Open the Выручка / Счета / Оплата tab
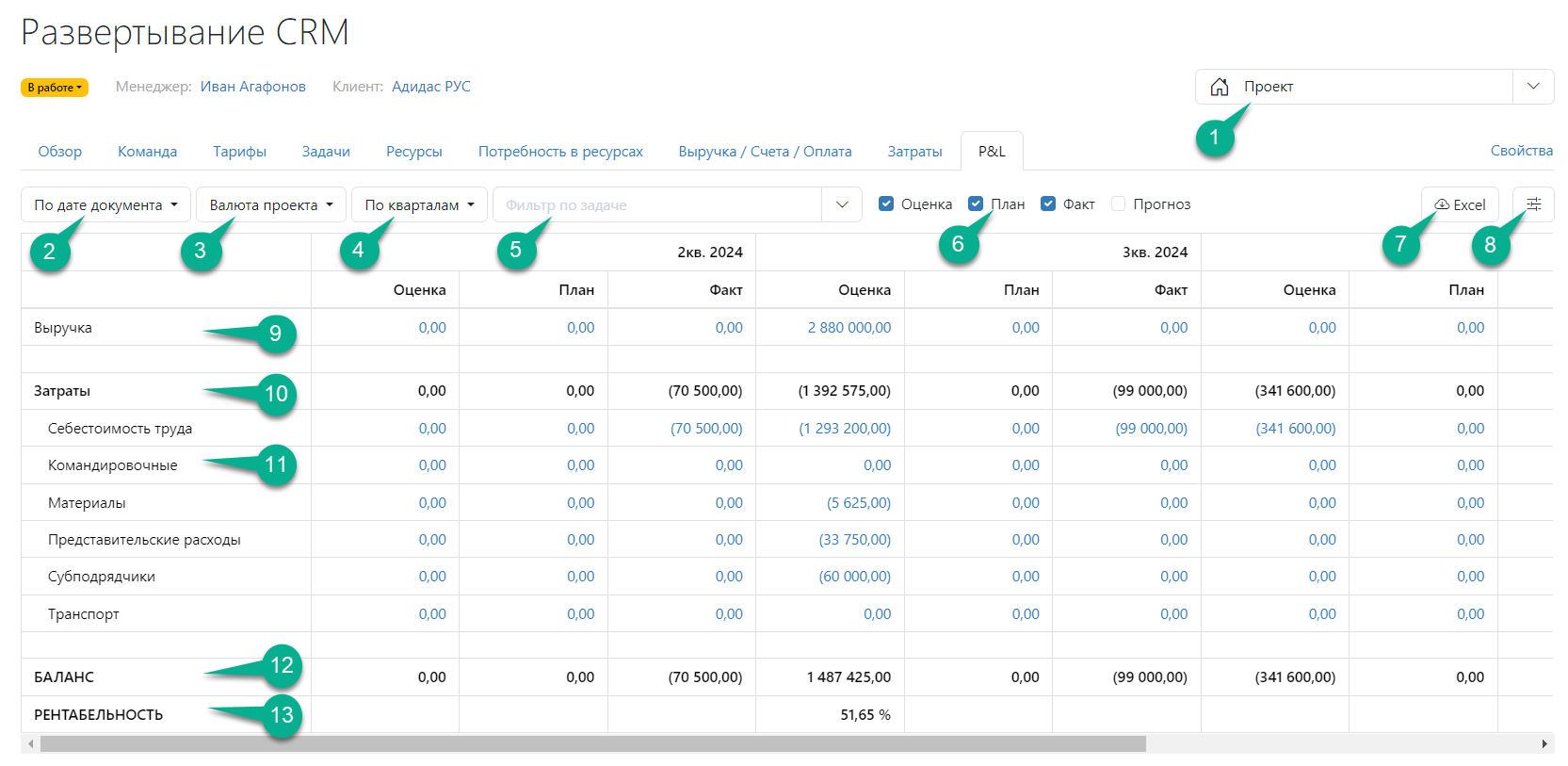Viewport: 1568px width, 766px height. (x=765, y=151)
